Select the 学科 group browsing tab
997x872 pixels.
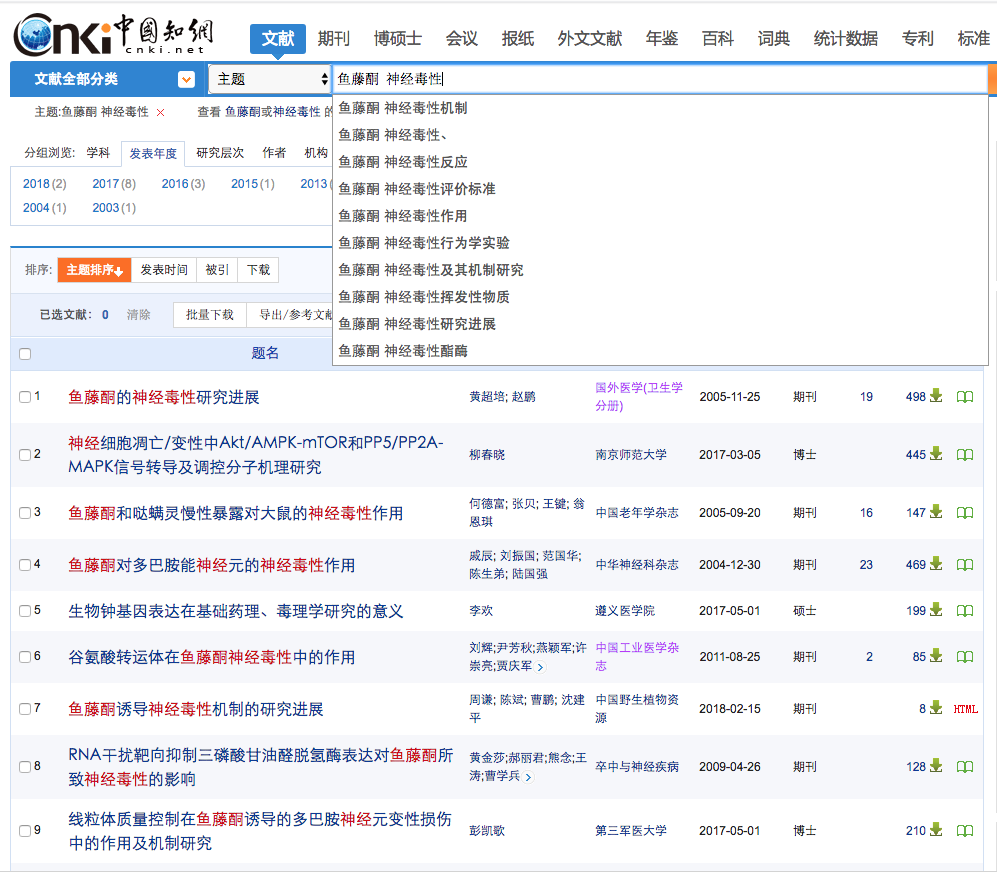98,153
